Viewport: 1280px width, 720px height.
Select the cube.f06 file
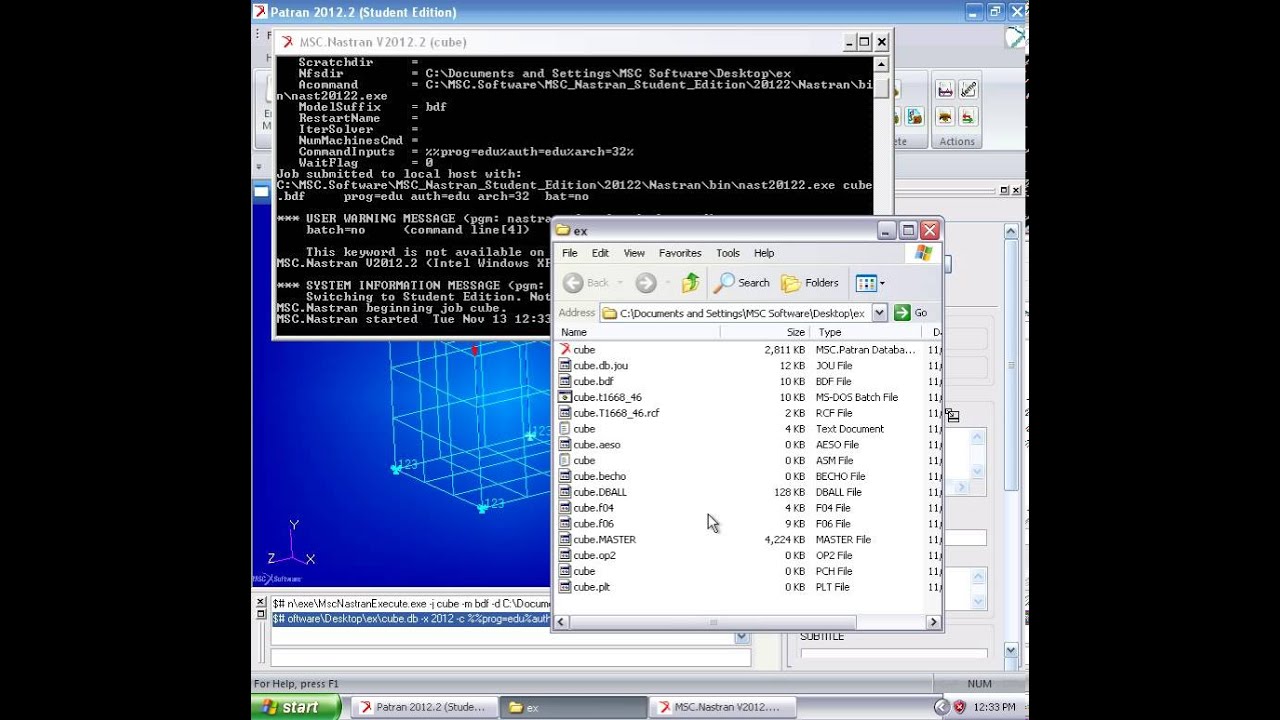593,524
